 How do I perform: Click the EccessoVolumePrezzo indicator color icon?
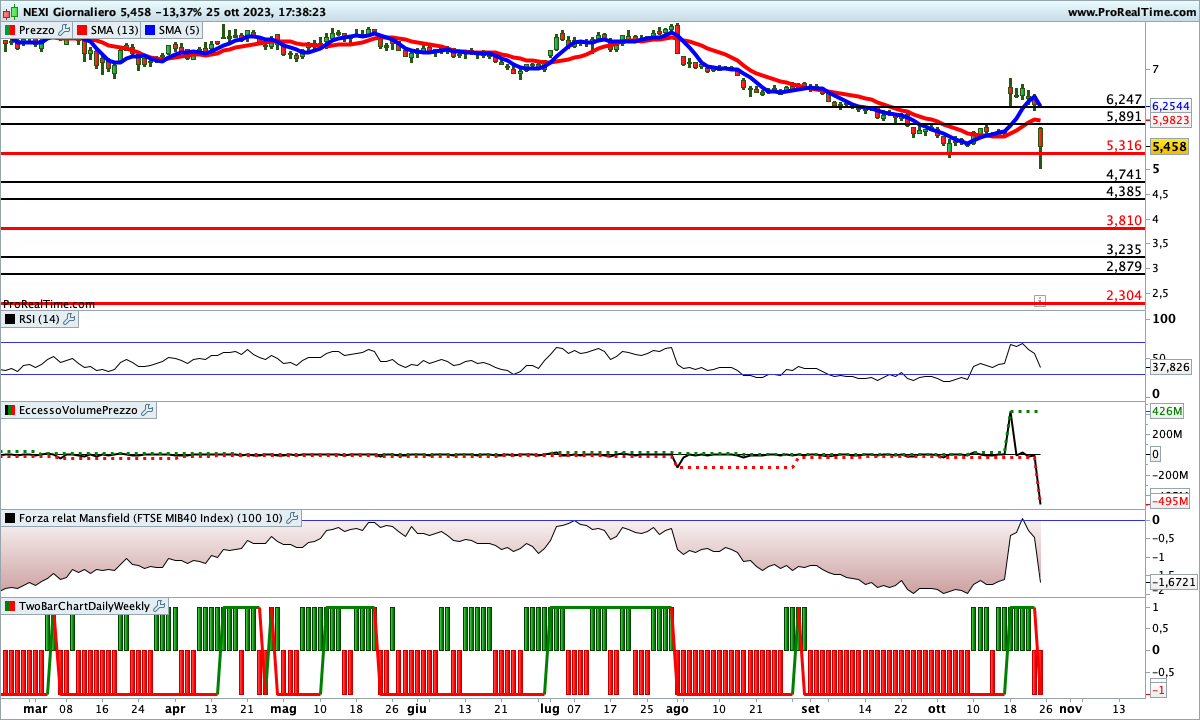click(x=10, y=410)
